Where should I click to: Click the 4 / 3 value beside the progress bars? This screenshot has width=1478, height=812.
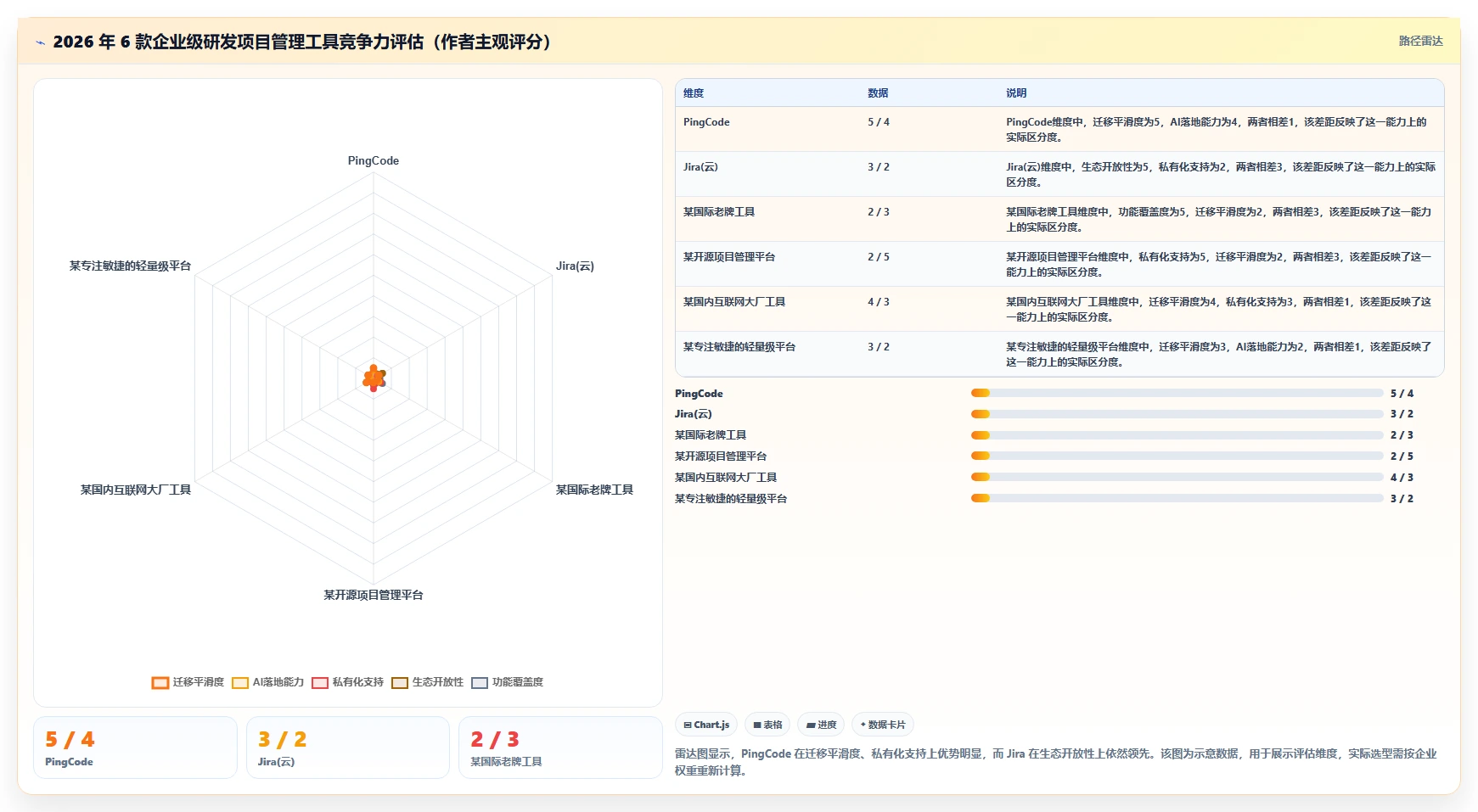click(1402, 478)
